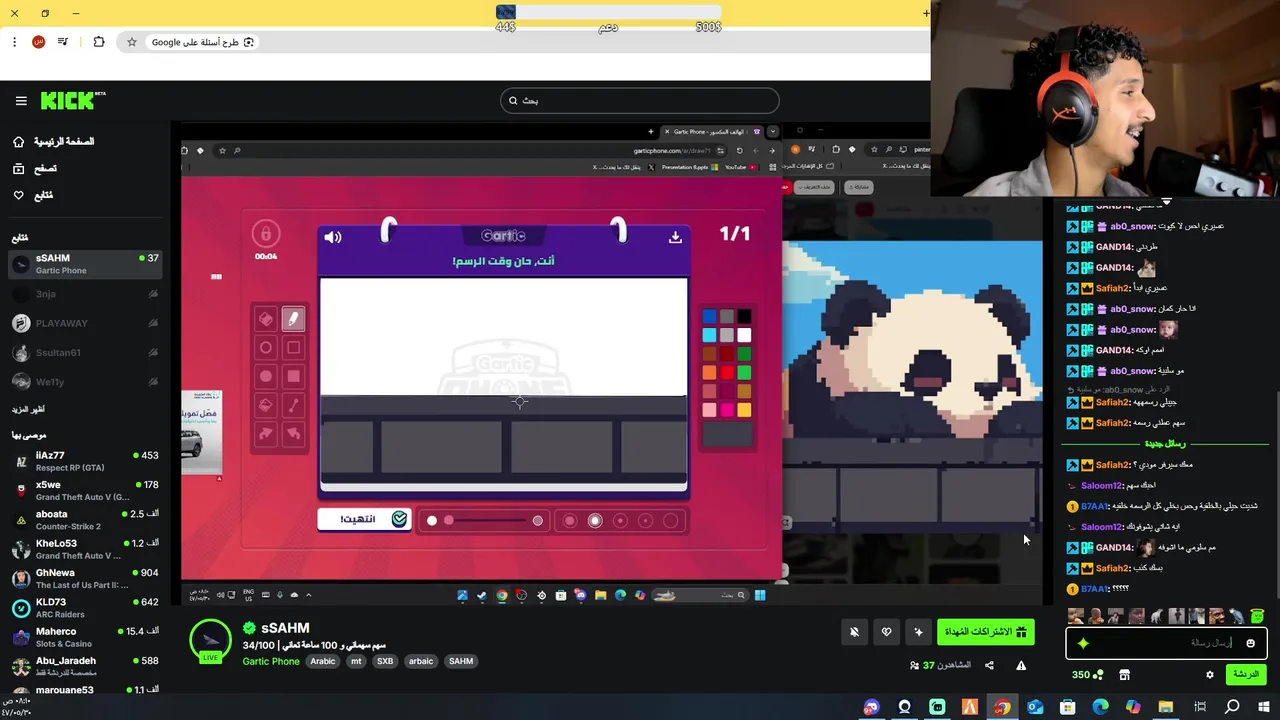Unfollow with the broken heart button
This screenshot has height=720, width=1280.
(886, 632)
